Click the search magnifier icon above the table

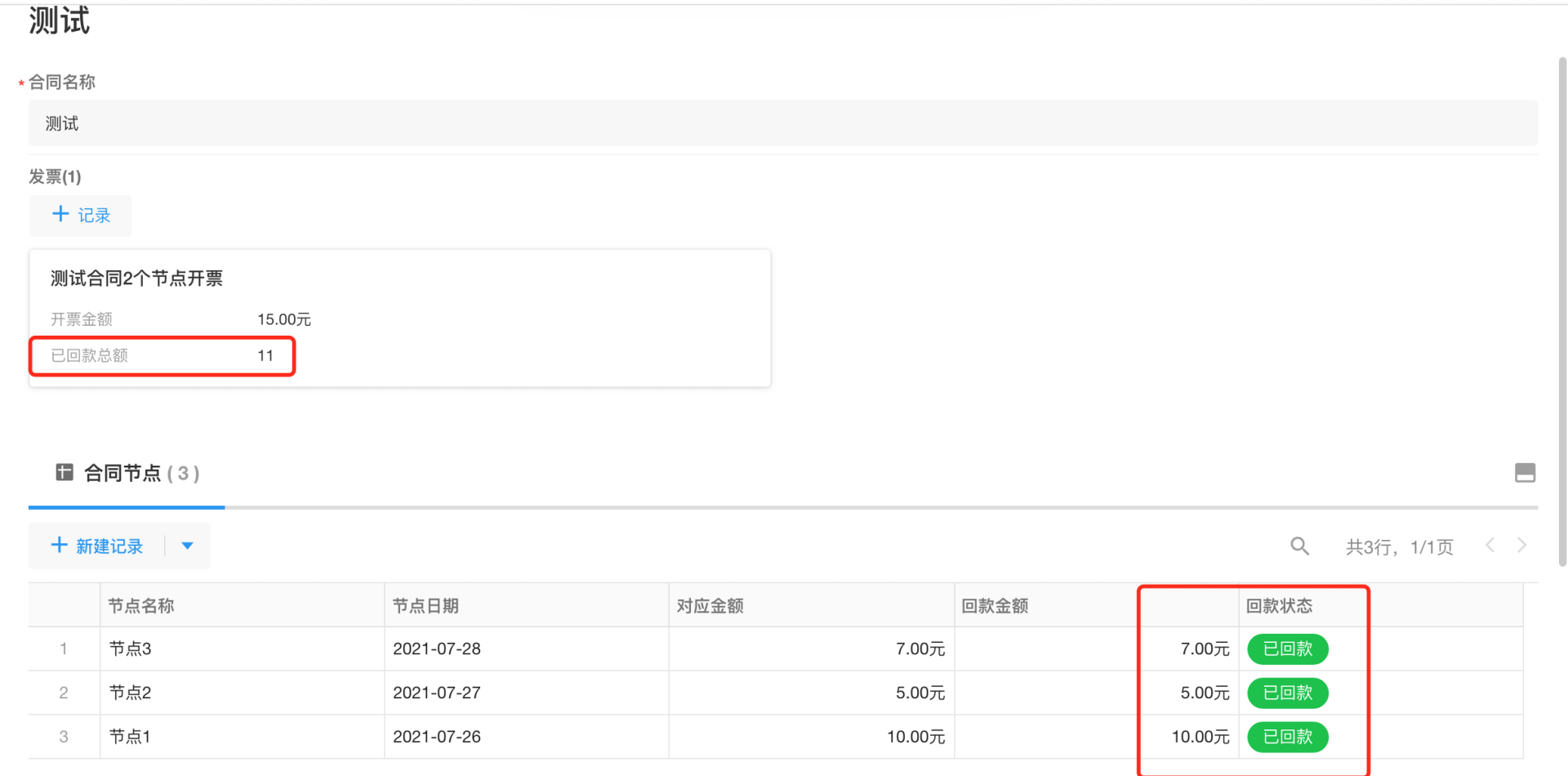click(x=1299, y=546)
